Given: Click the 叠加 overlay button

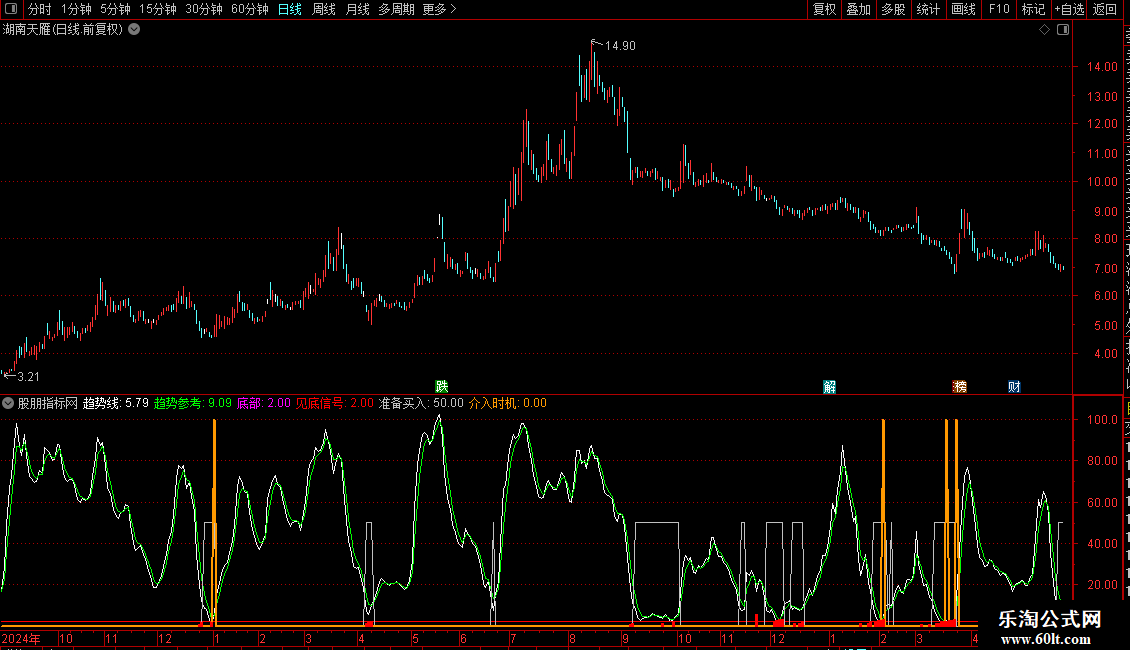Looking at the screenshot, I should click(x=858, y=9).
